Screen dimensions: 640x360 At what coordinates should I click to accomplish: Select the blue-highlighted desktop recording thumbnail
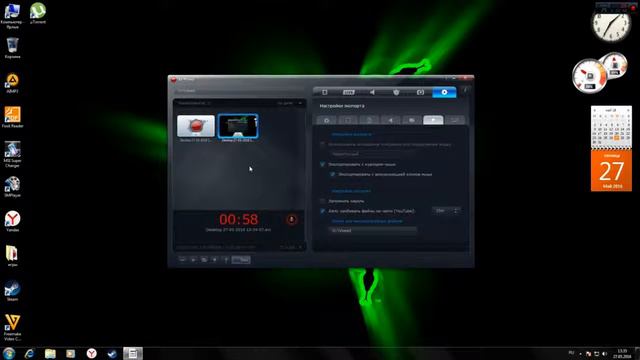tap(238, 126)
